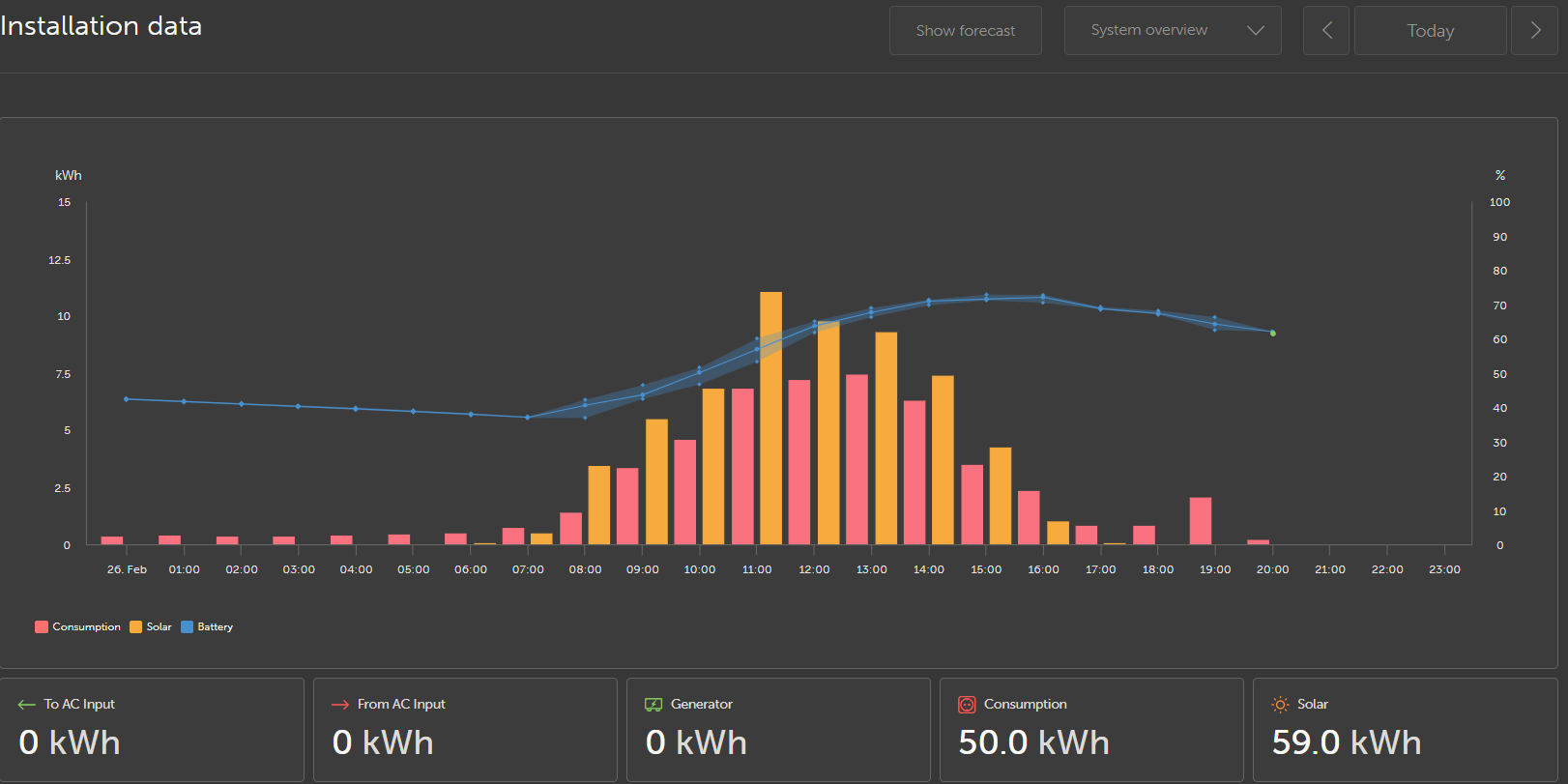Toggle the Solar series in the legend
1568x784 pixels.
pos(151,627)
